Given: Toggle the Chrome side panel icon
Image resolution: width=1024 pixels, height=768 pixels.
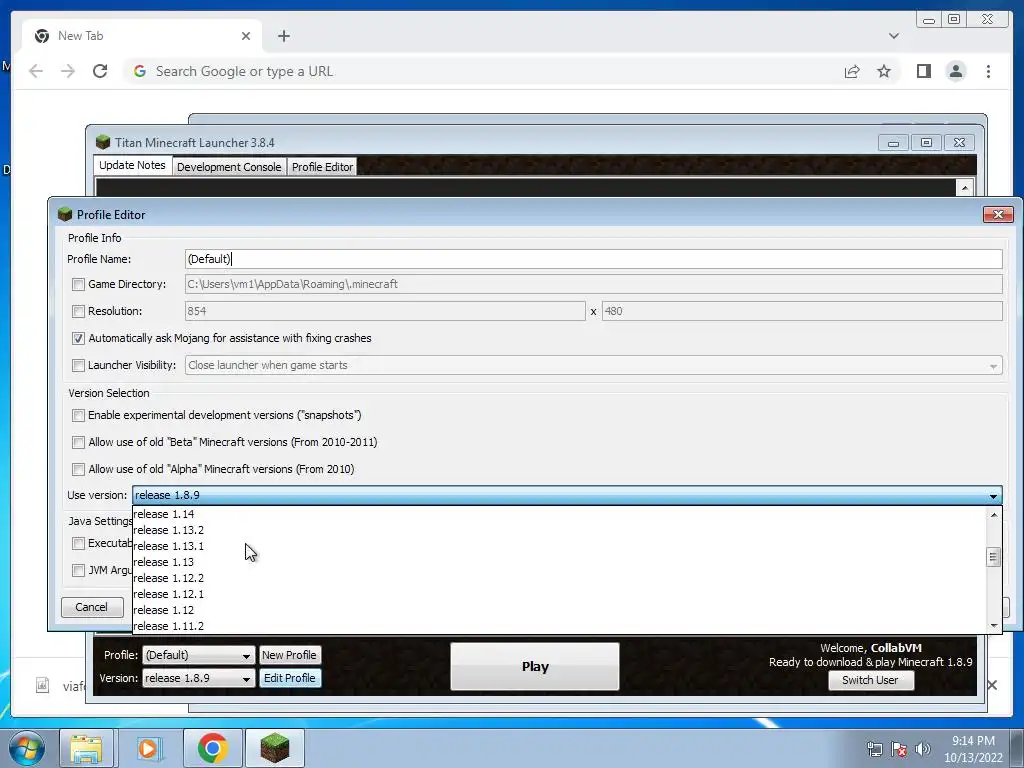Looking at the screenshot, I should tap(923, 71).
